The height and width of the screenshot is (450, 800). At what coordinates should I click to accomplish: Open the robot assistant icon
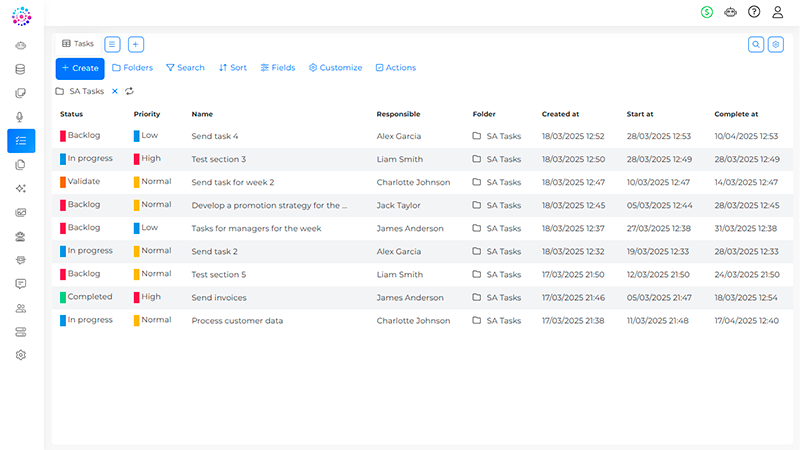point(731,12)
